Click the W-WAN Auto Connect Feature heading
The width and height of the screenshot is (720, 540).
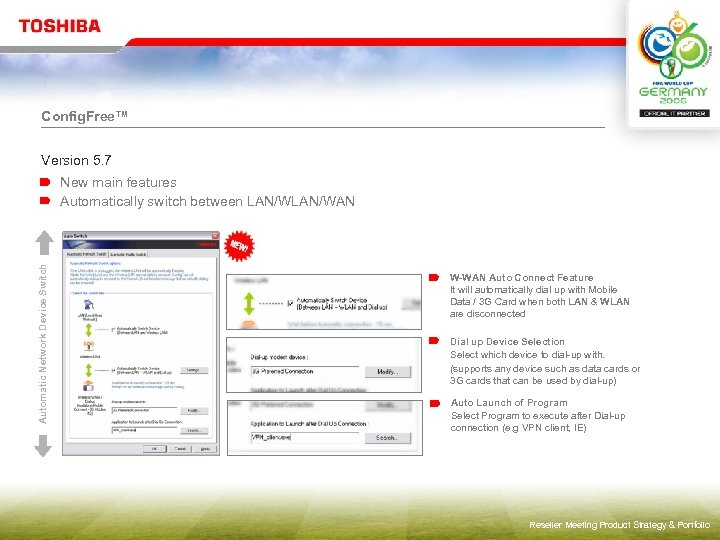521,277
